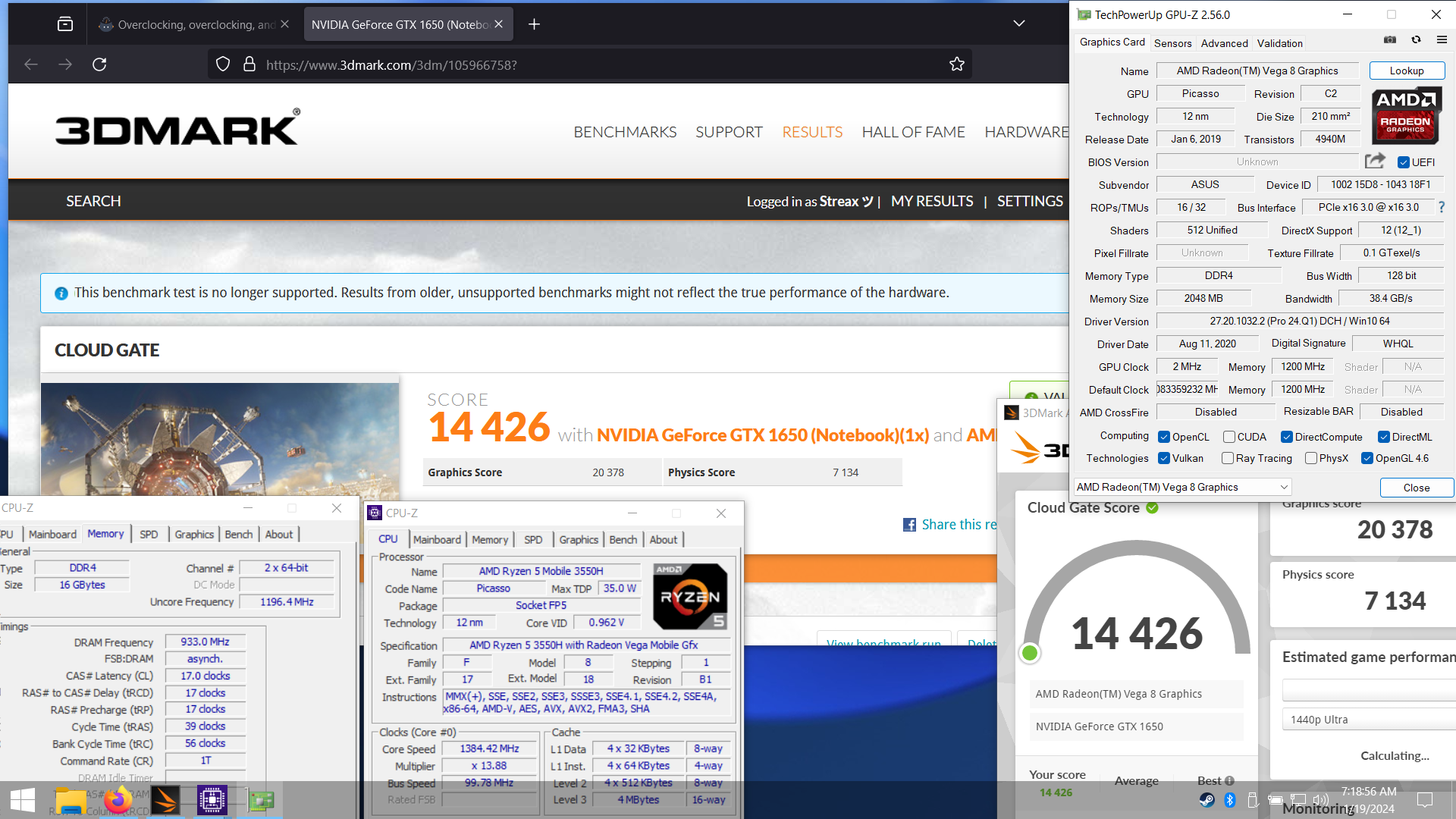Open Steam from the system tray
Screen dimensions: 1456x819
pyautogui.click(x=1207, y=800)
